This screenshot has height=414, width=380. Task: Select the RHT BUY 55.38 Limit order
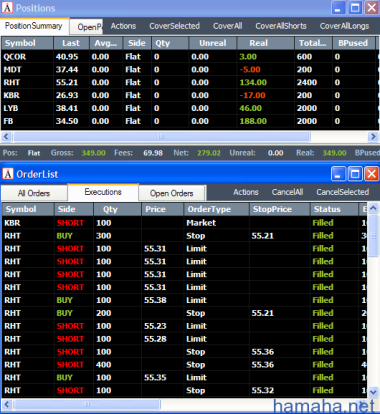184,300
